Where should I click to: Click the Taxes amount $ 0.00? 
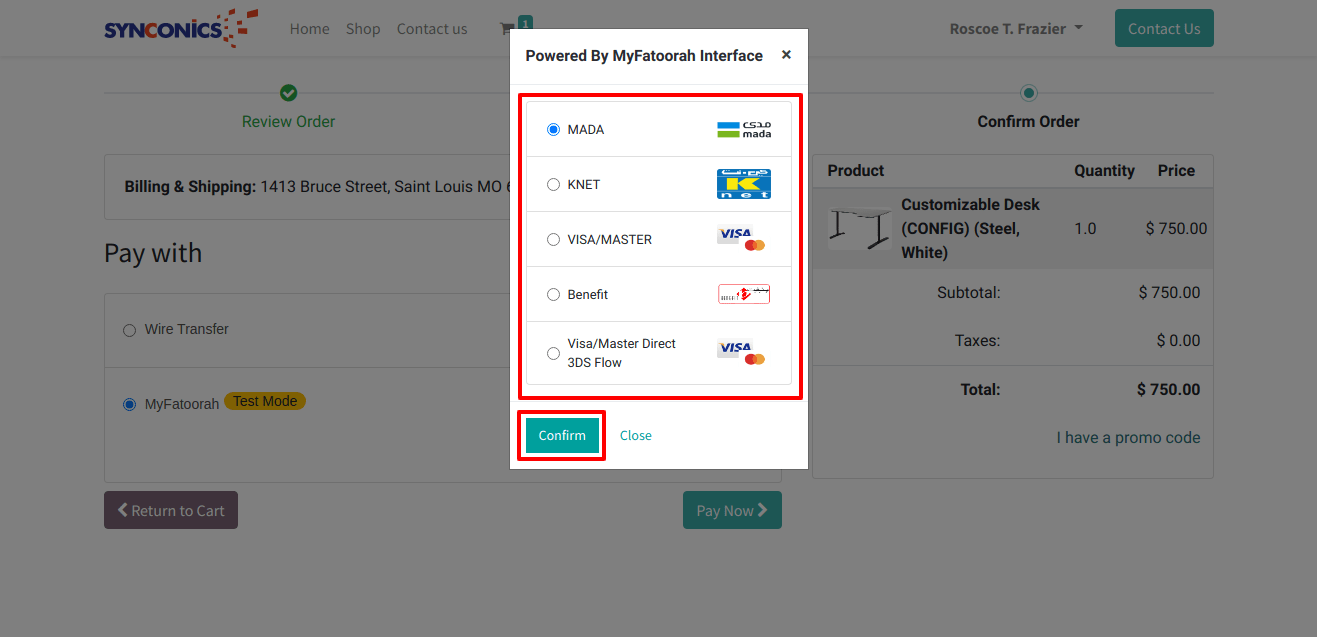[1178, 341]
